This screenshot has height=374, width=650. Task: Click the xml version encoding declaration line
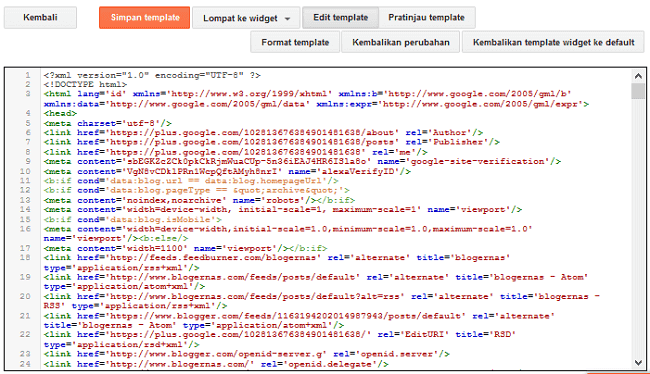click(152, 75)
